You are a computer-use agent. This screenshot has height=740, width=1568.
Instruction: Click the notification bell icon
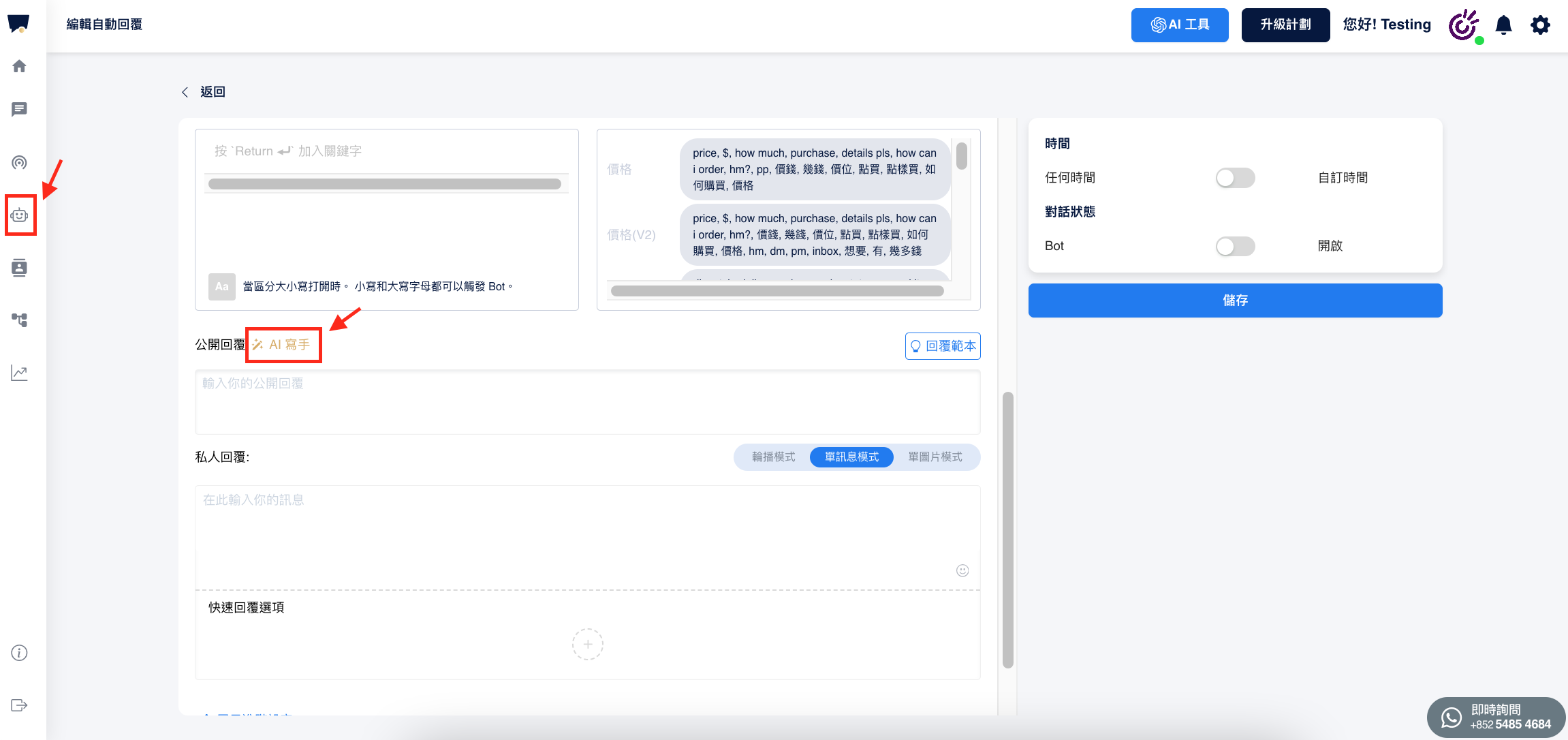pyautogui.click(x=1503, y=25)
